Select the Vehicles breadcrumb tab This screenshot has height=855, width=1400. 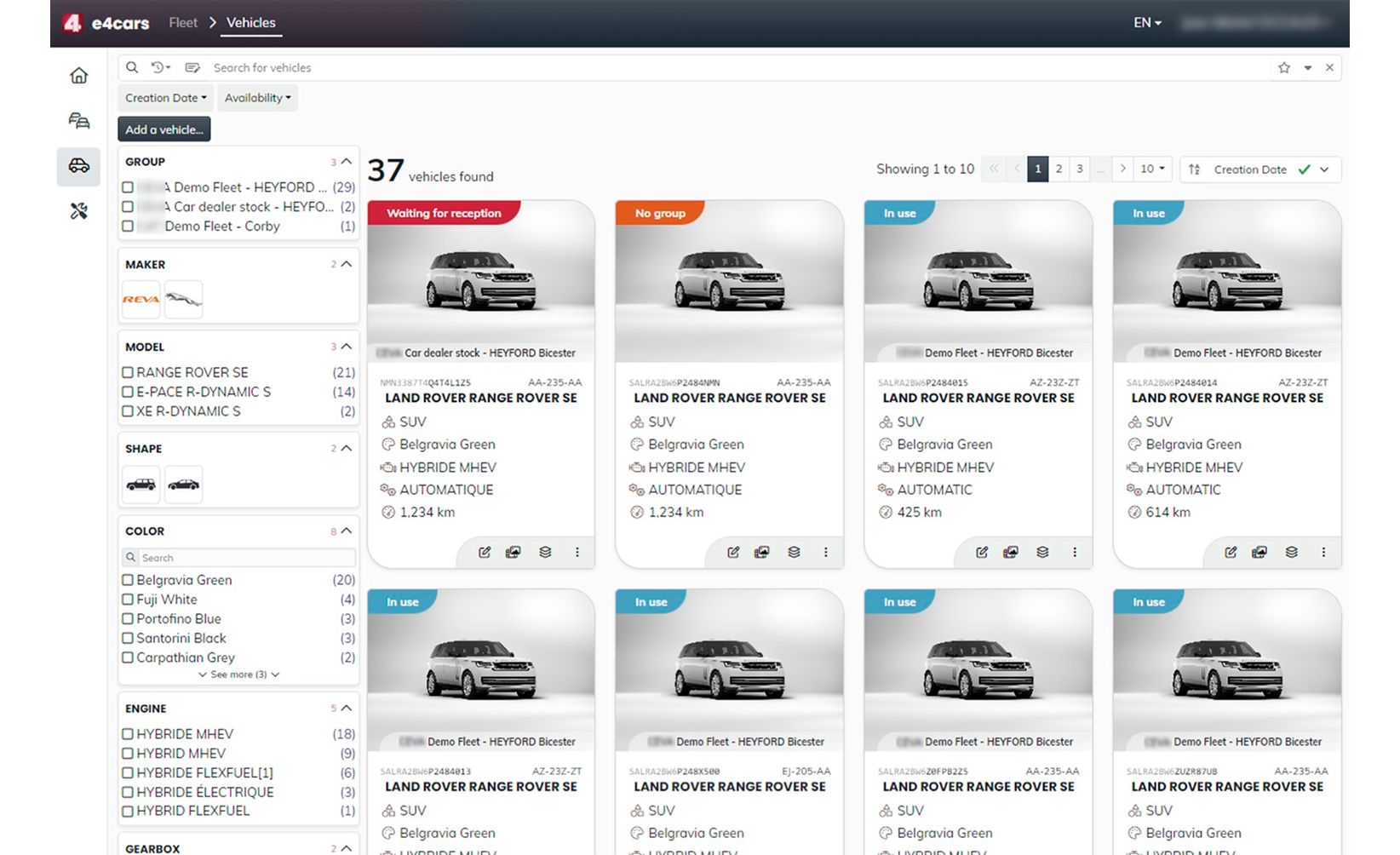pos(251,23)
